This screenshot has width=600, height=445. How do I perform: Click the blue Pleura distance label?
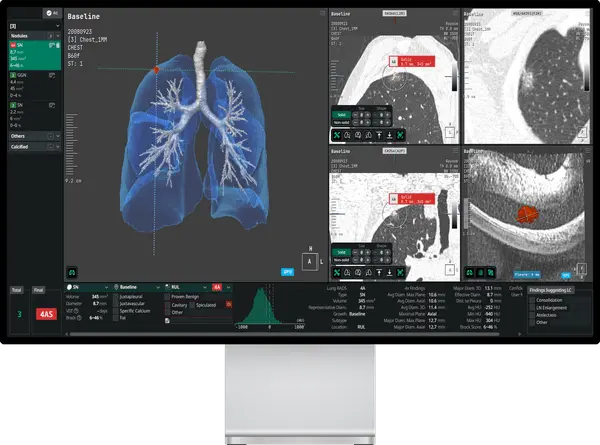[527, 275]
